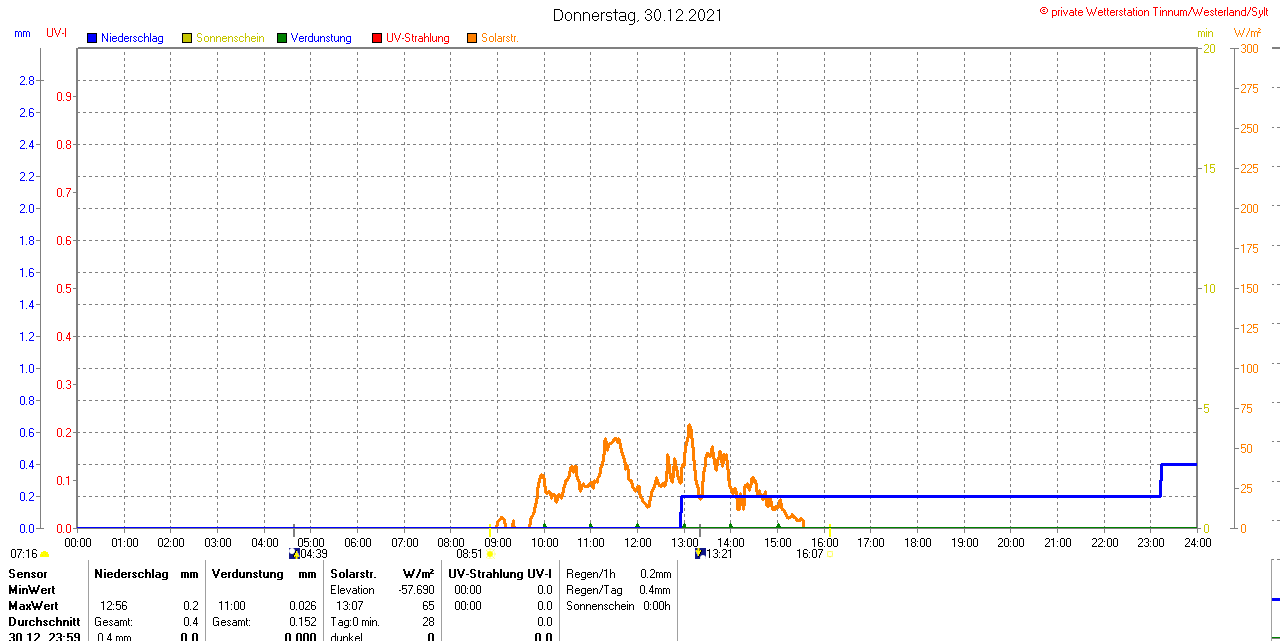Viewport: 1280px width, 641px height.
Task: Click the Regen/Tag value in statistics
Action: (655, 590)
